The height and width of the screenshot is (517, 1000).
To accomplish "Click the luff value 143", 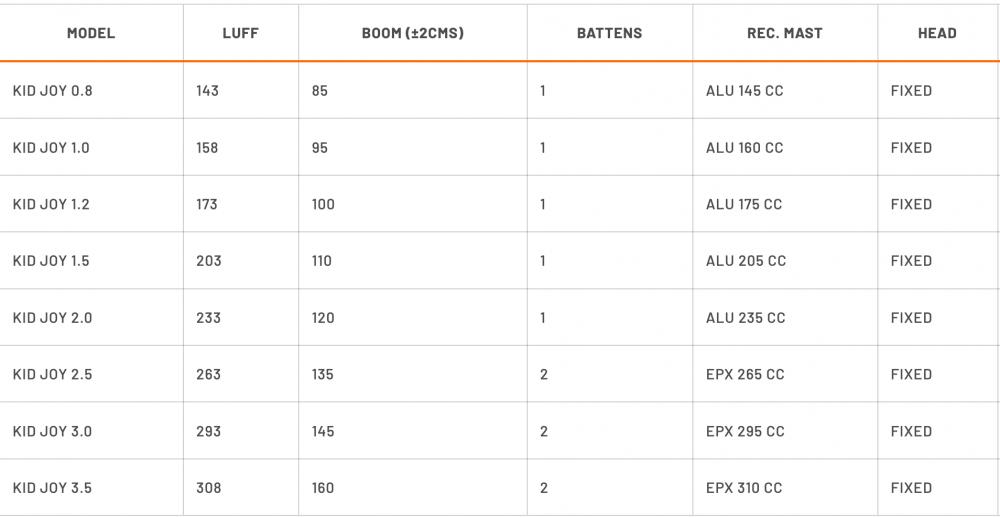I will (208, 91).
